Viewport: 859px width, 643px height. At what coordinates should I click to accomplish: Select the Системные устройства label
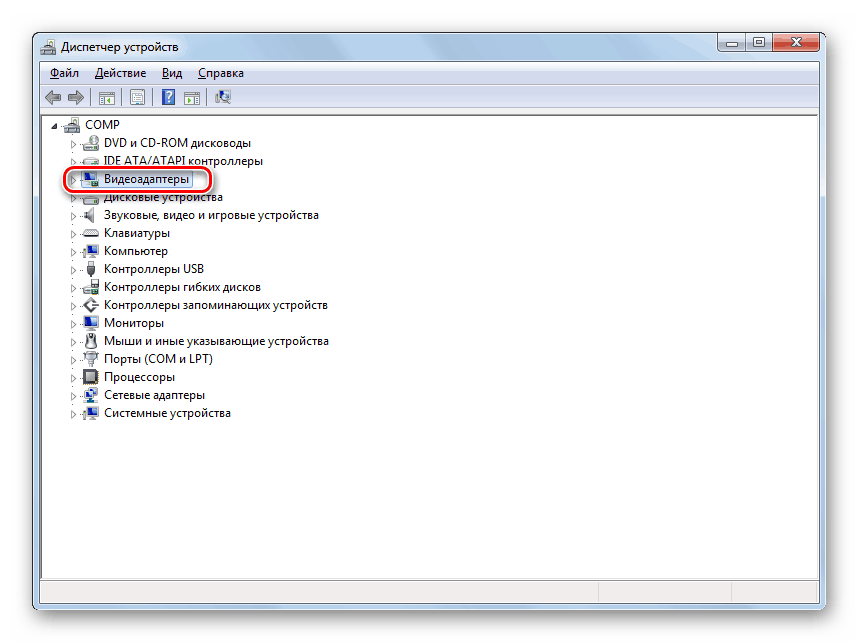tap(167, 413)
